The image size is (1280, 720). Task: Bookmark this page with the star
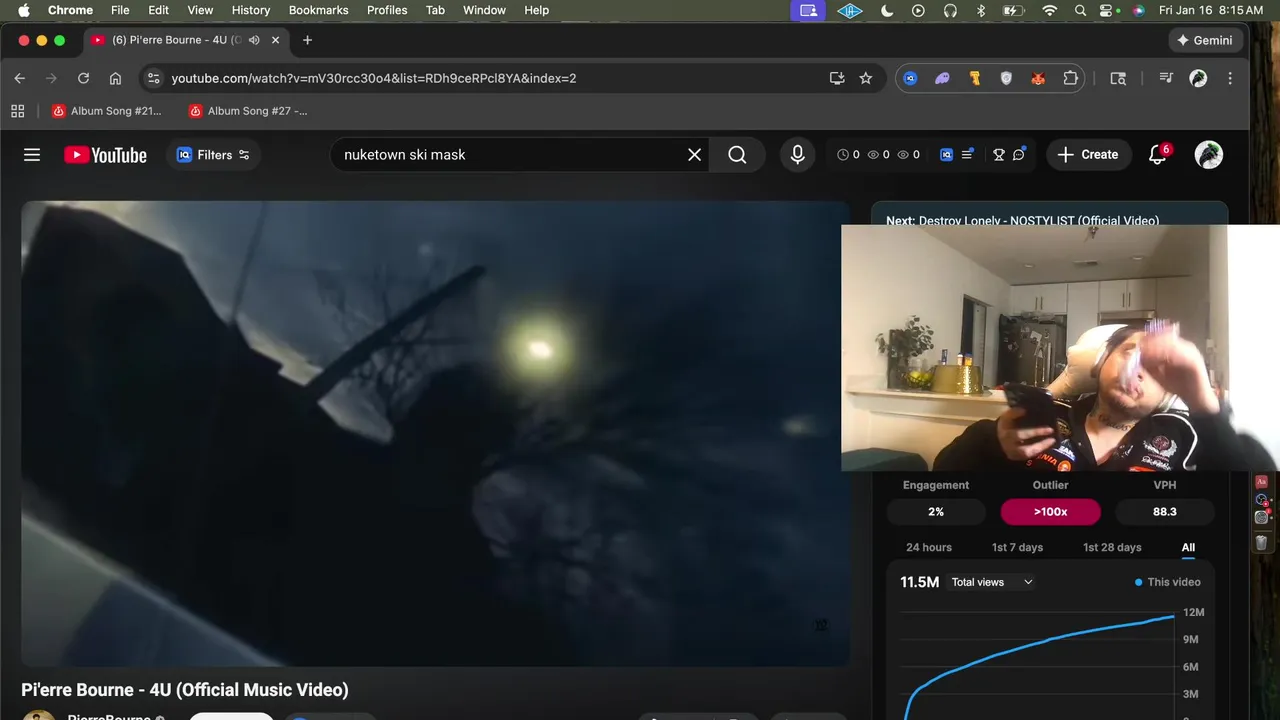pyautogui.click(x=866, y=78)
